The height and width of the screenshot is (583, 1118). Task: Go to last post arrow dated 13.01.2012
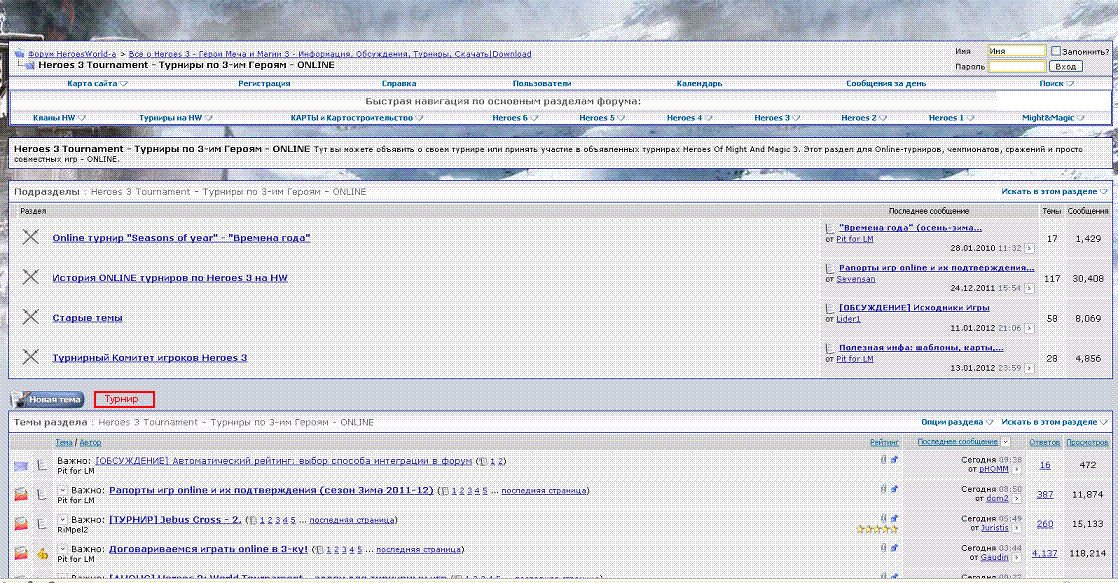[x=1030, y=368]
